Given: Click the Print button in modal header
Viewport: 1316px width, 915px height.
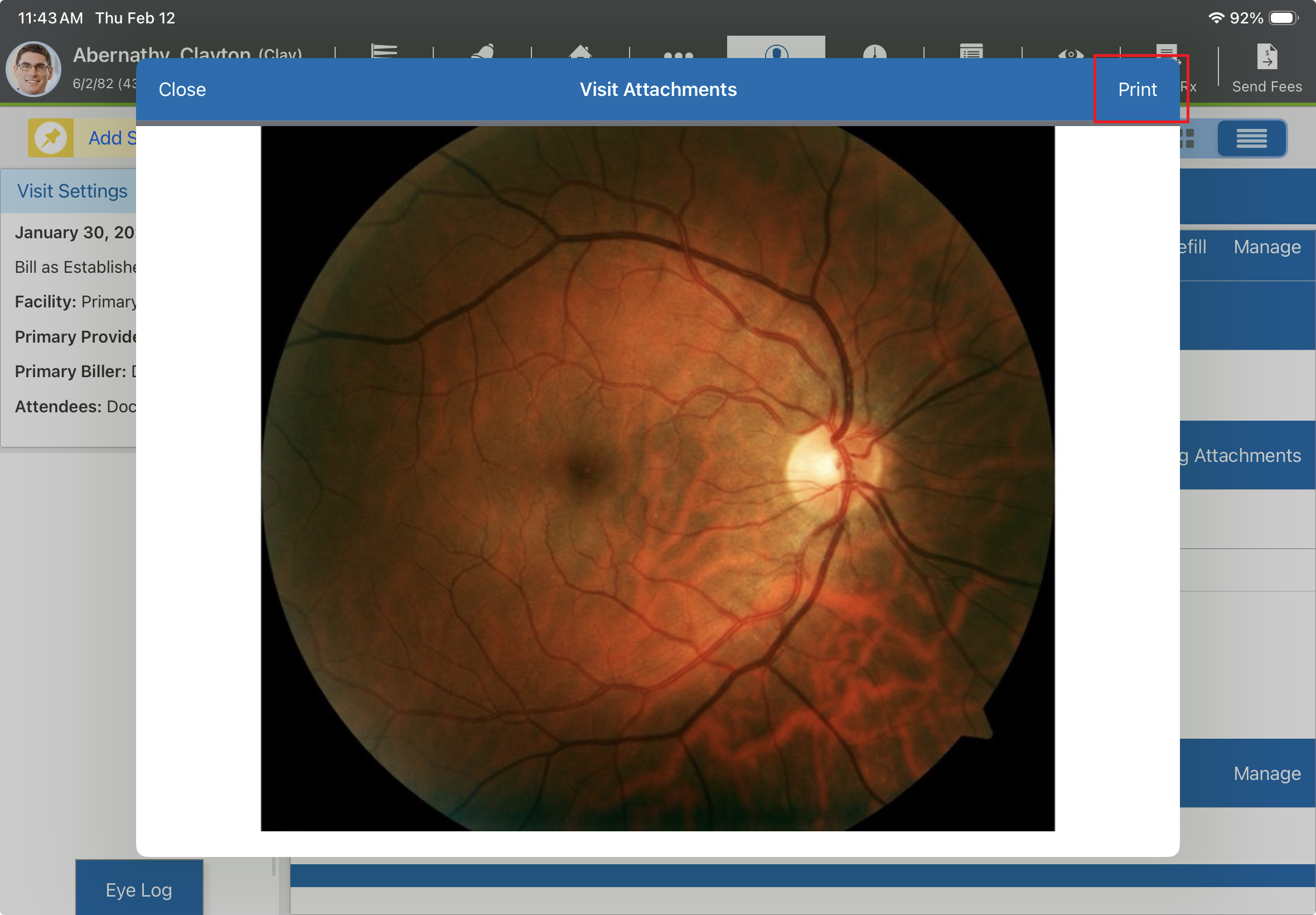Looking at the screenshot, I should (x=1136, y=89).
